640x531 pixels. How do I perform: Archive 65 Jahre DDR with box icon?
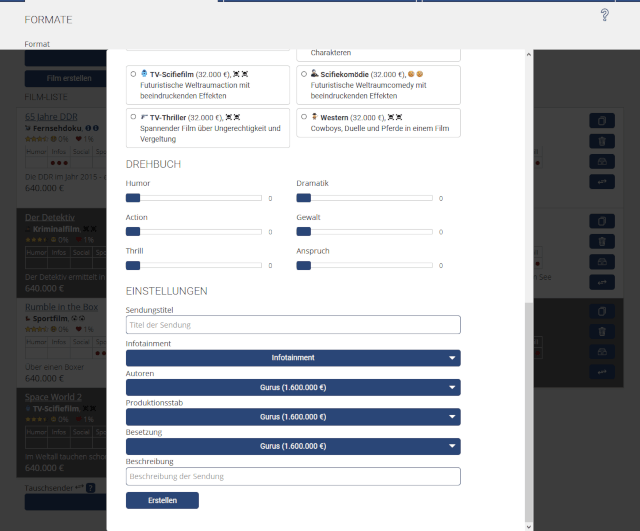click(602, 162)
